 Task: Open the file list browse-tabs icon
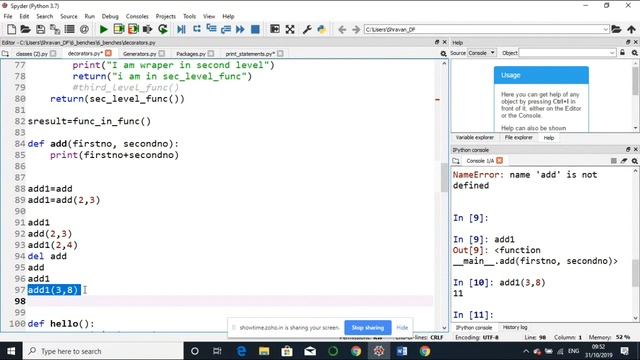[x=69, y=29]
